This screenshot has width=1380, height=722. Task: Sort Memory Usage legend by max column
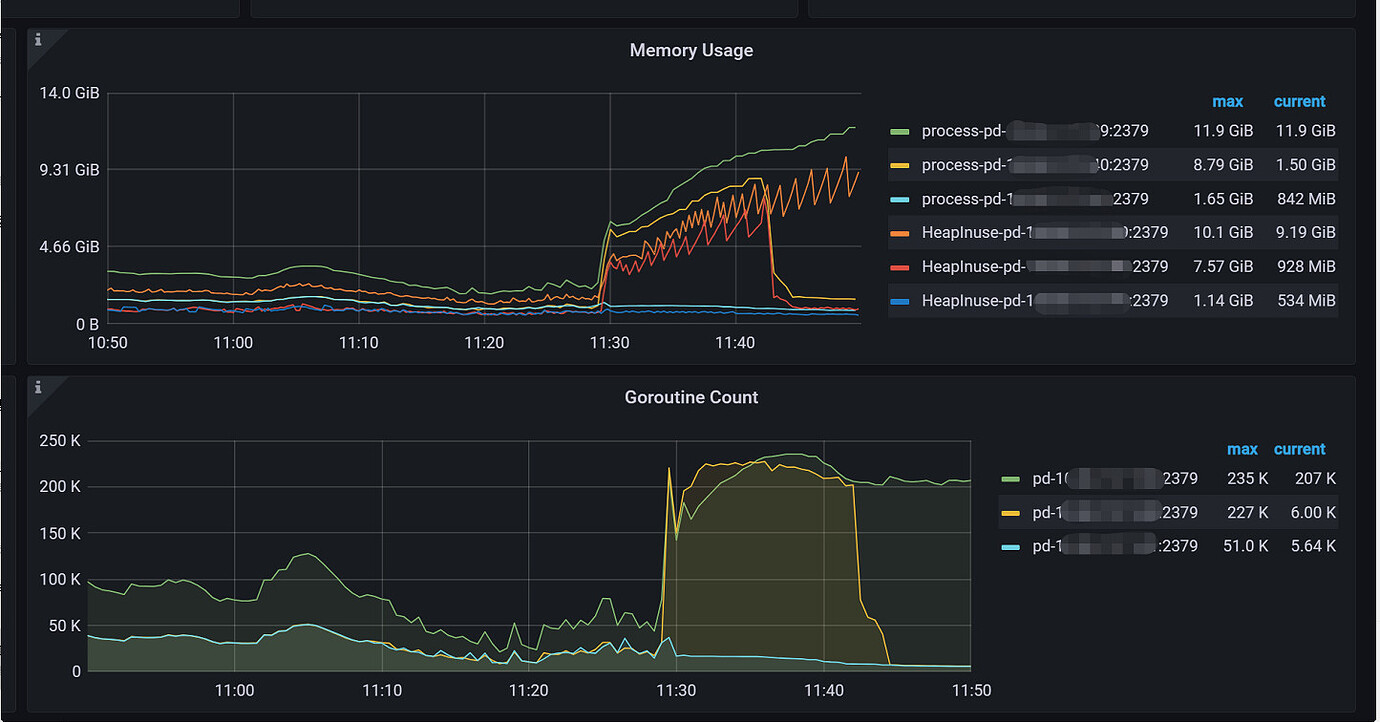point(1227,101)
